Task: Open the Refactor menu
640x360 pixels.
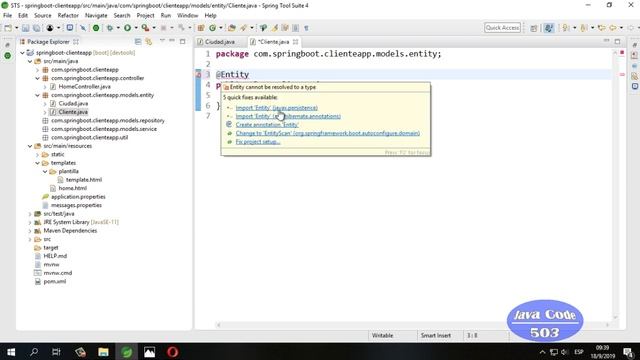Action: [68, 16]
